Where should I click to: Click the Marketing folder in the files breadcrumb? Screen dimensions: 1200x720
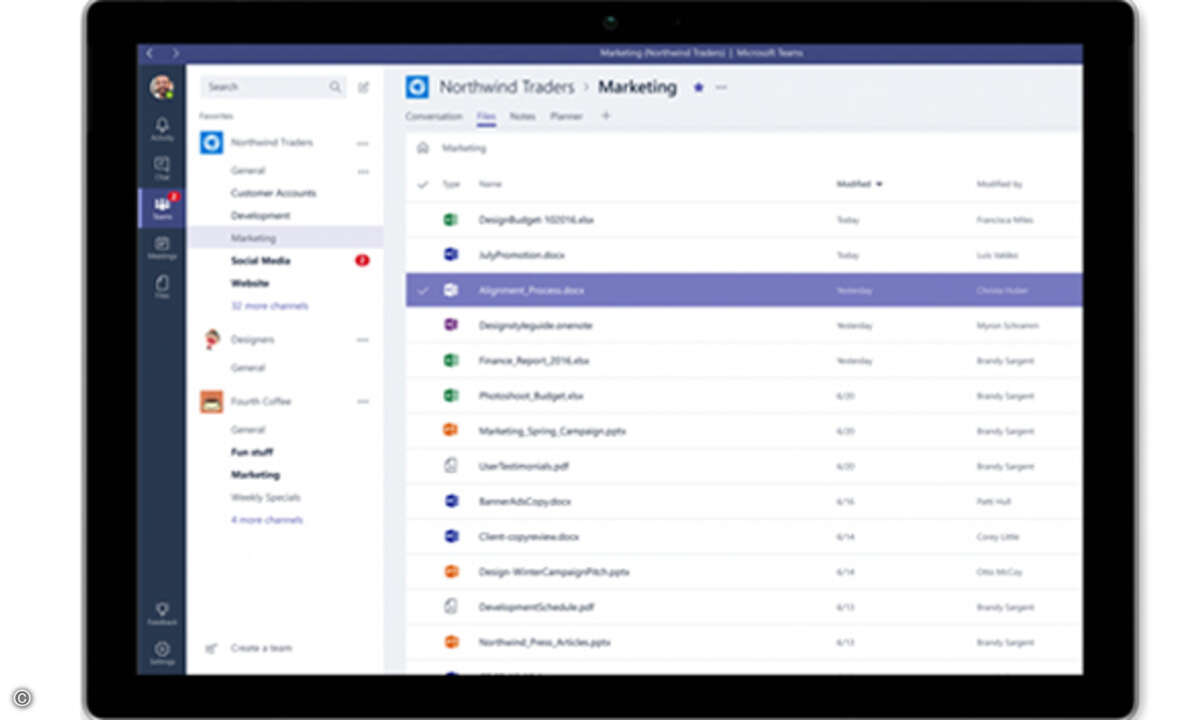[464, 148]
